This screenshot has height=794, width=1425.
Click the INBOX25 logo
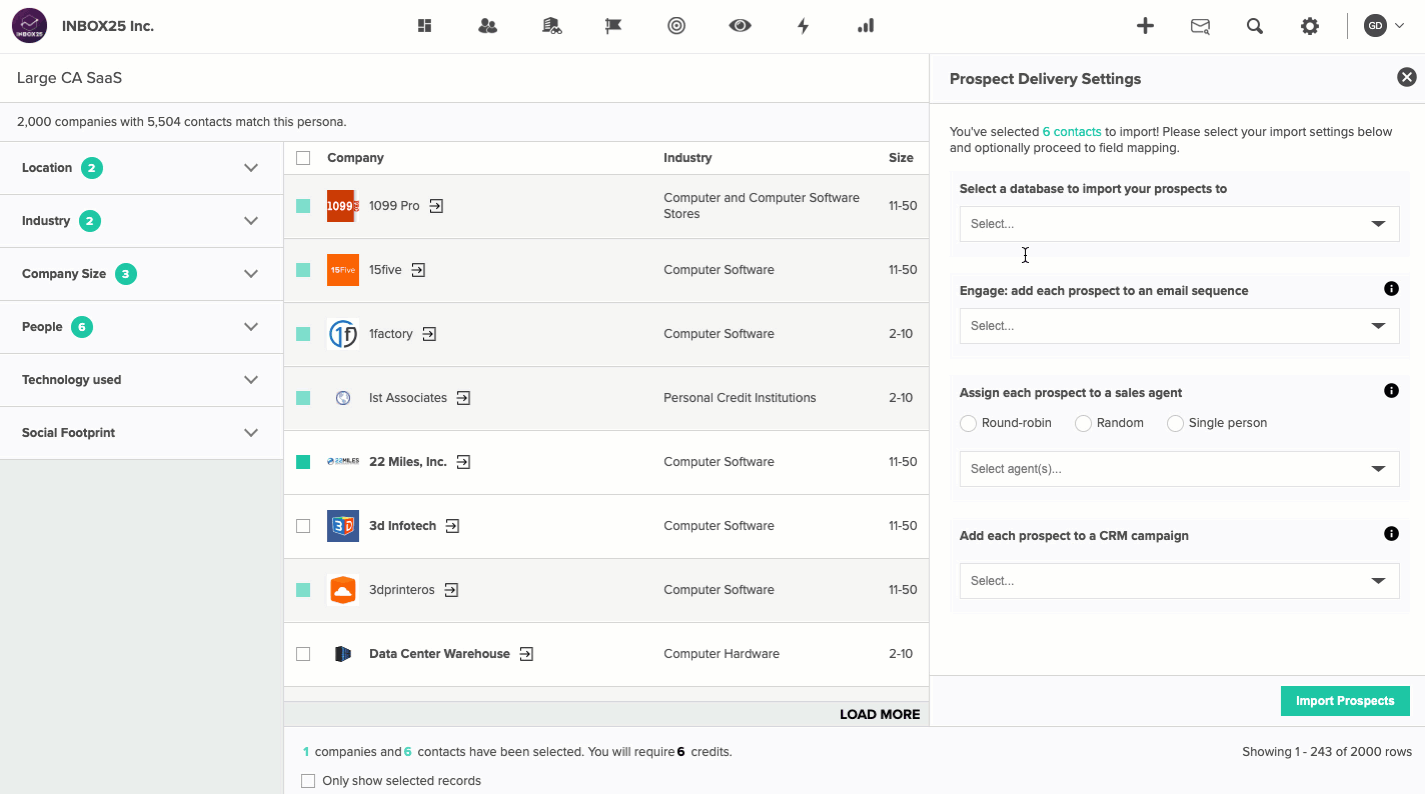tap(30, 26)
